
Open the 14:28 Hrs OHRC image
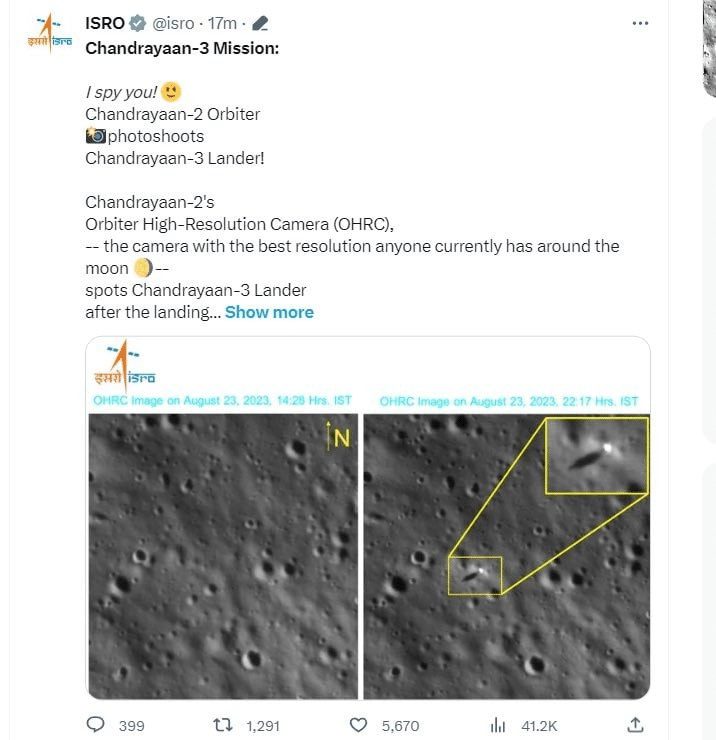point(223,555)
